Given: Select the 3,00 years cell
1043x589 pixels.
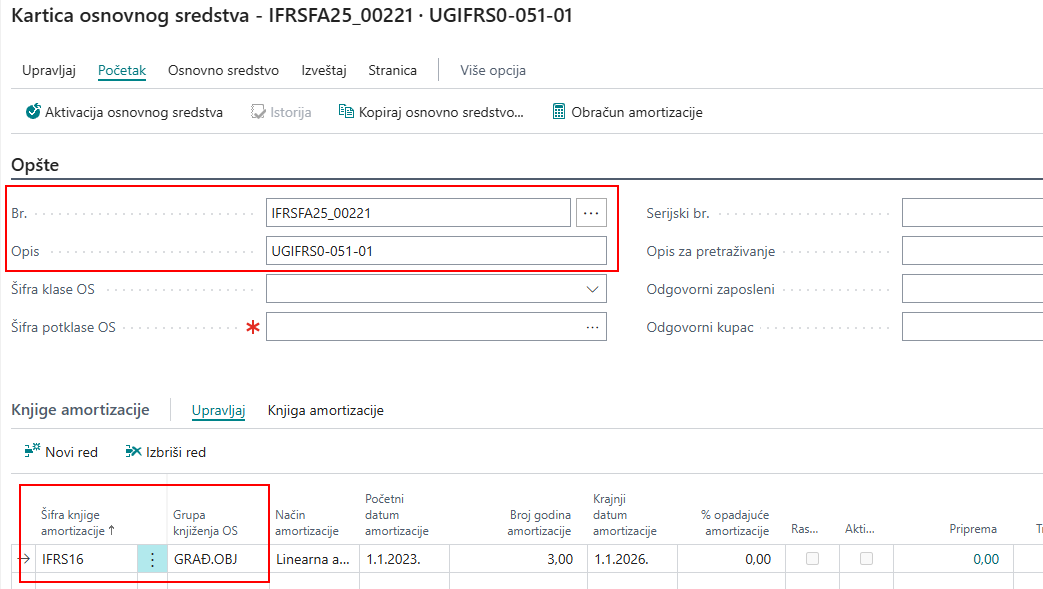Looking at the screenshot, I should [x=518, y=559].
